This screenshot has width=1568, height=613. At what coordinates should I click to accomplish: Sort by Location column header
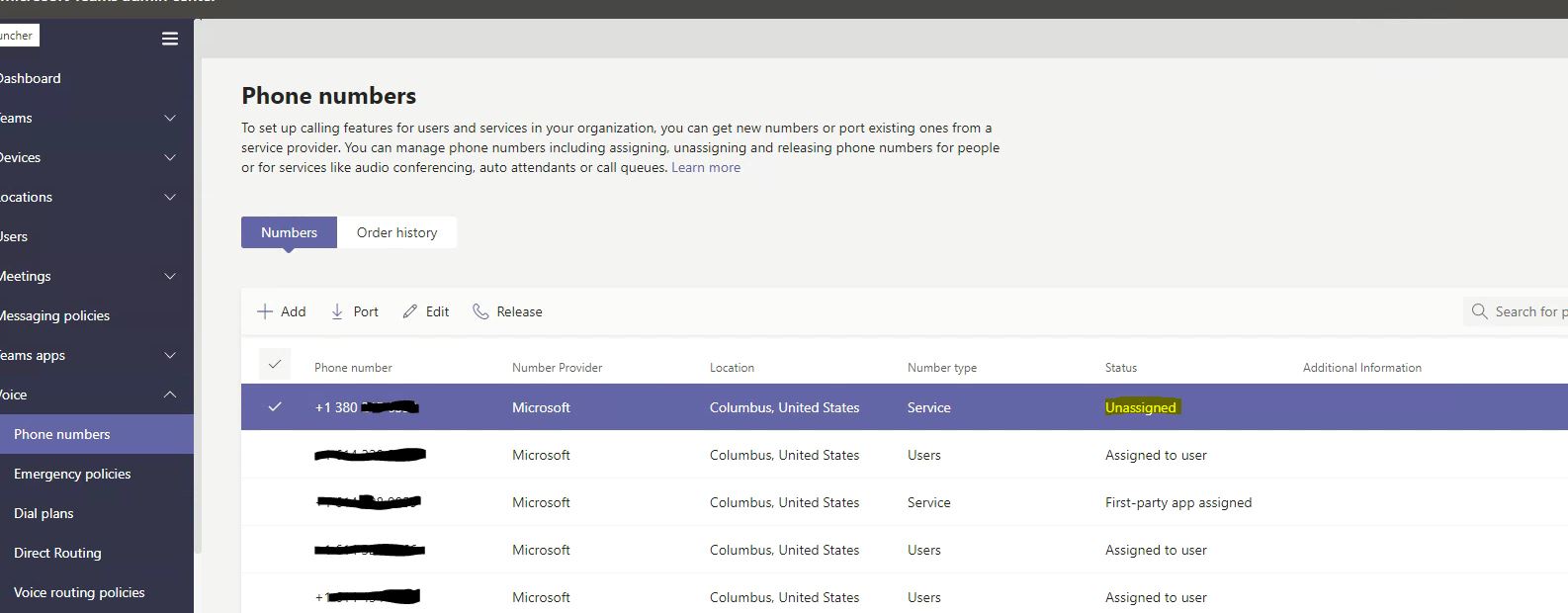tap(732, 367)
